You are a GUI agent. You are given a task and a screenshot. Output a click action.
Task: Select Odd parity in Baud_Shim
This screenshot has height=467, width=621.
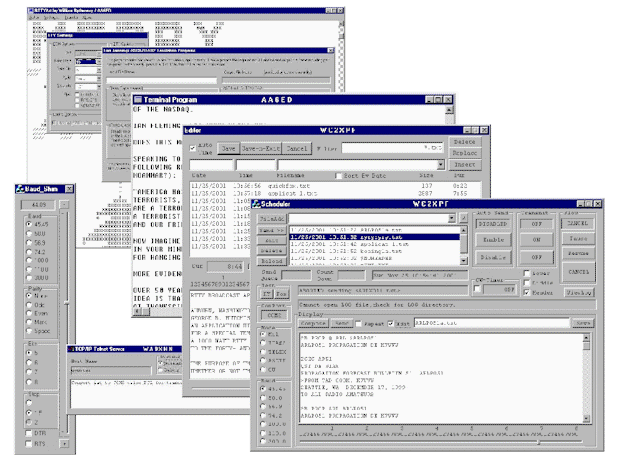29,305
